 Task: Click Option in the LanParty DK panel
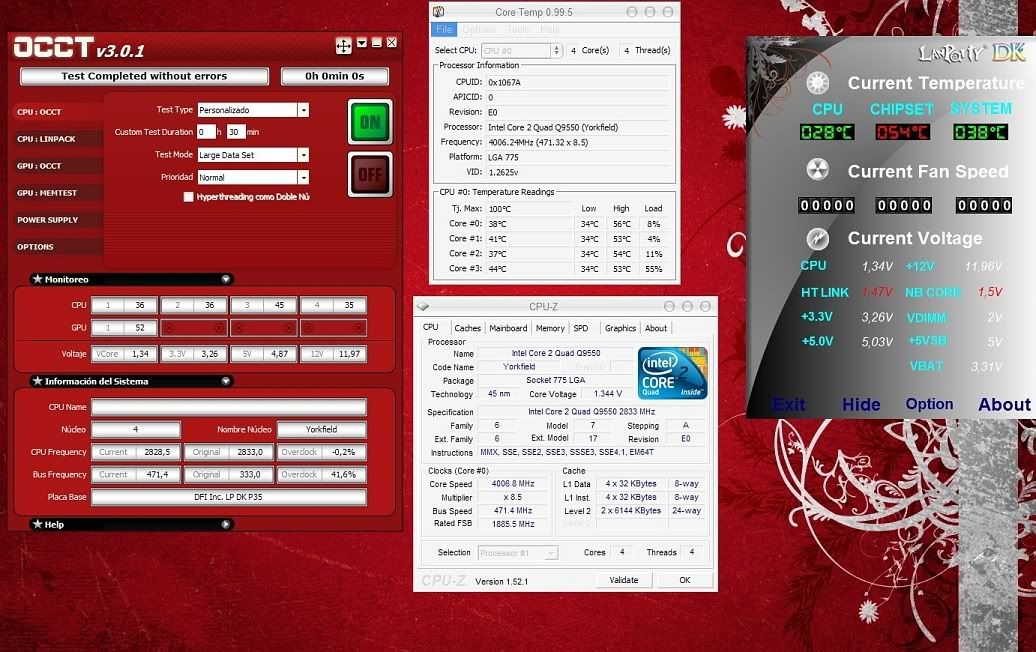(930, 404)
